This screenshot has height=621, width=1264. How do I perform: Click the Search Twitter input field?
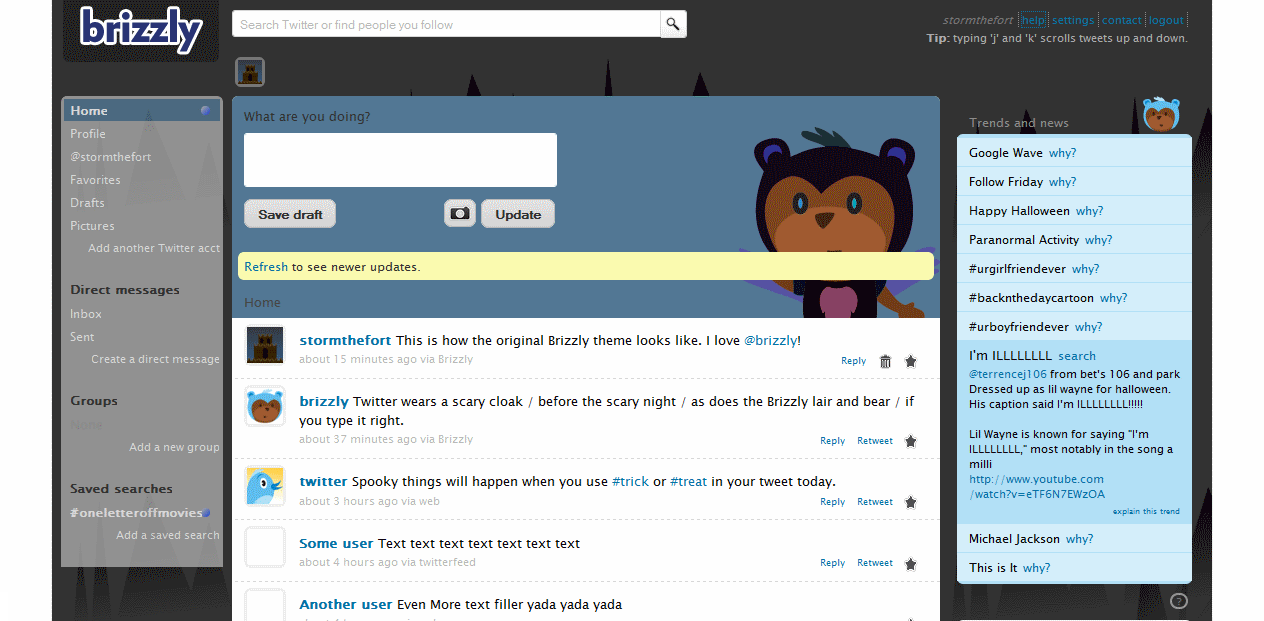tap(446, 24)
